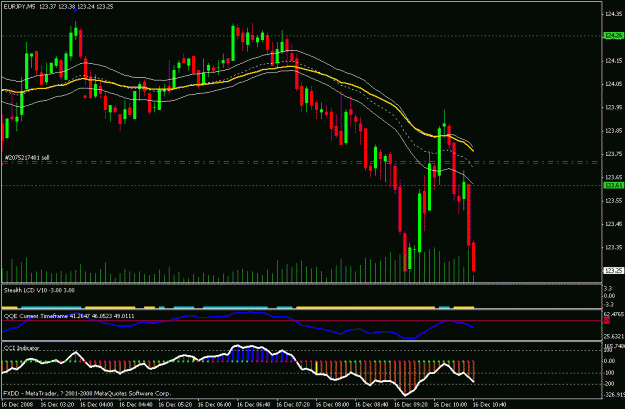Click the 16 Dec 10:40 time label
The height and width of the screenshot is (409, 625).
point(489,404)
